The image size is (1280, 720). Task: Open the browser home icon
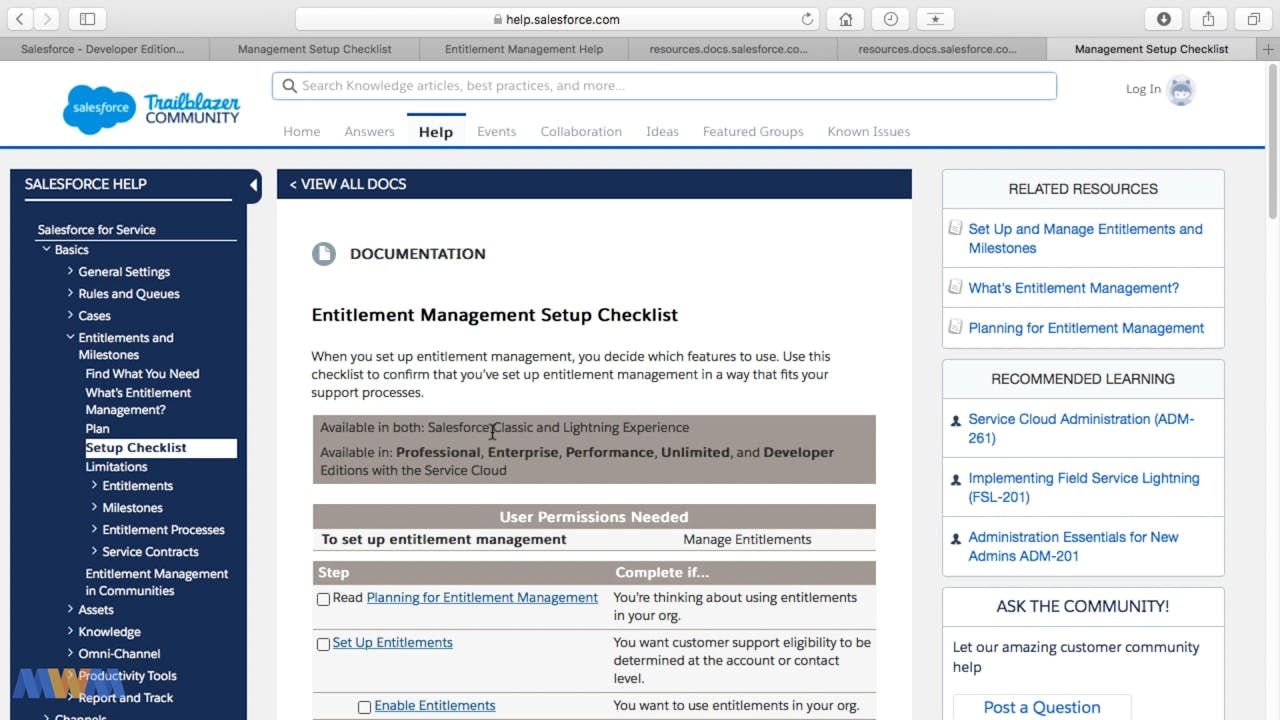pos(846,19)
